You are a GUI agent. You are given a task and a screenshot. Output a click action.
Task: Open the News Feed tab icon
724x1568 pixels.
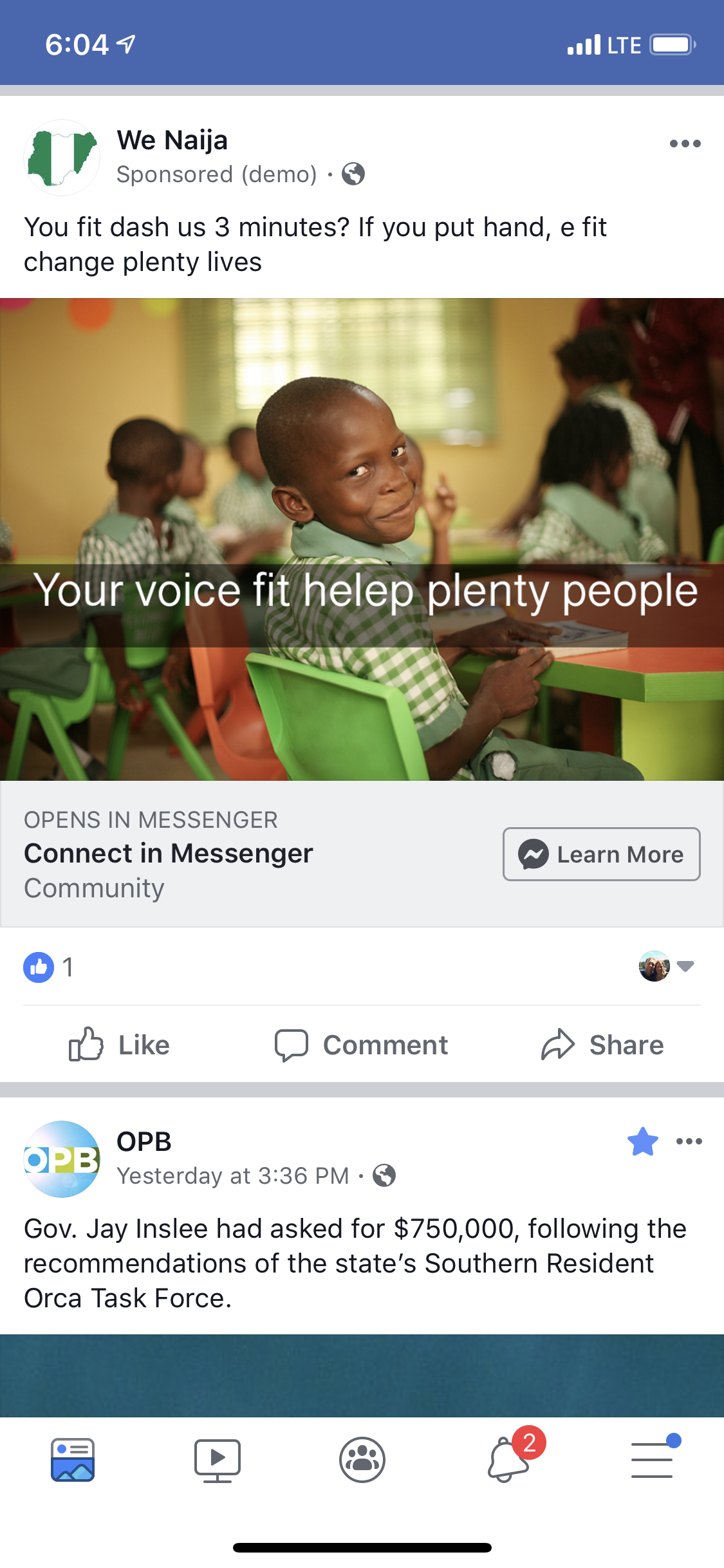(x=73, y=1459)
